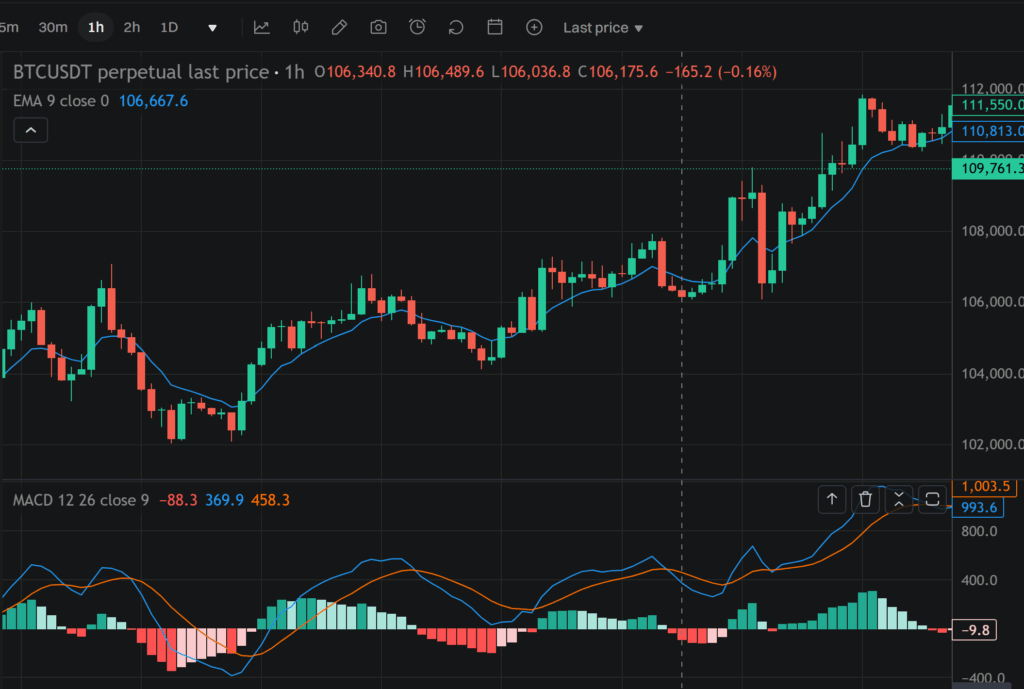Select the candlestick chart style icon

point(300,27)
